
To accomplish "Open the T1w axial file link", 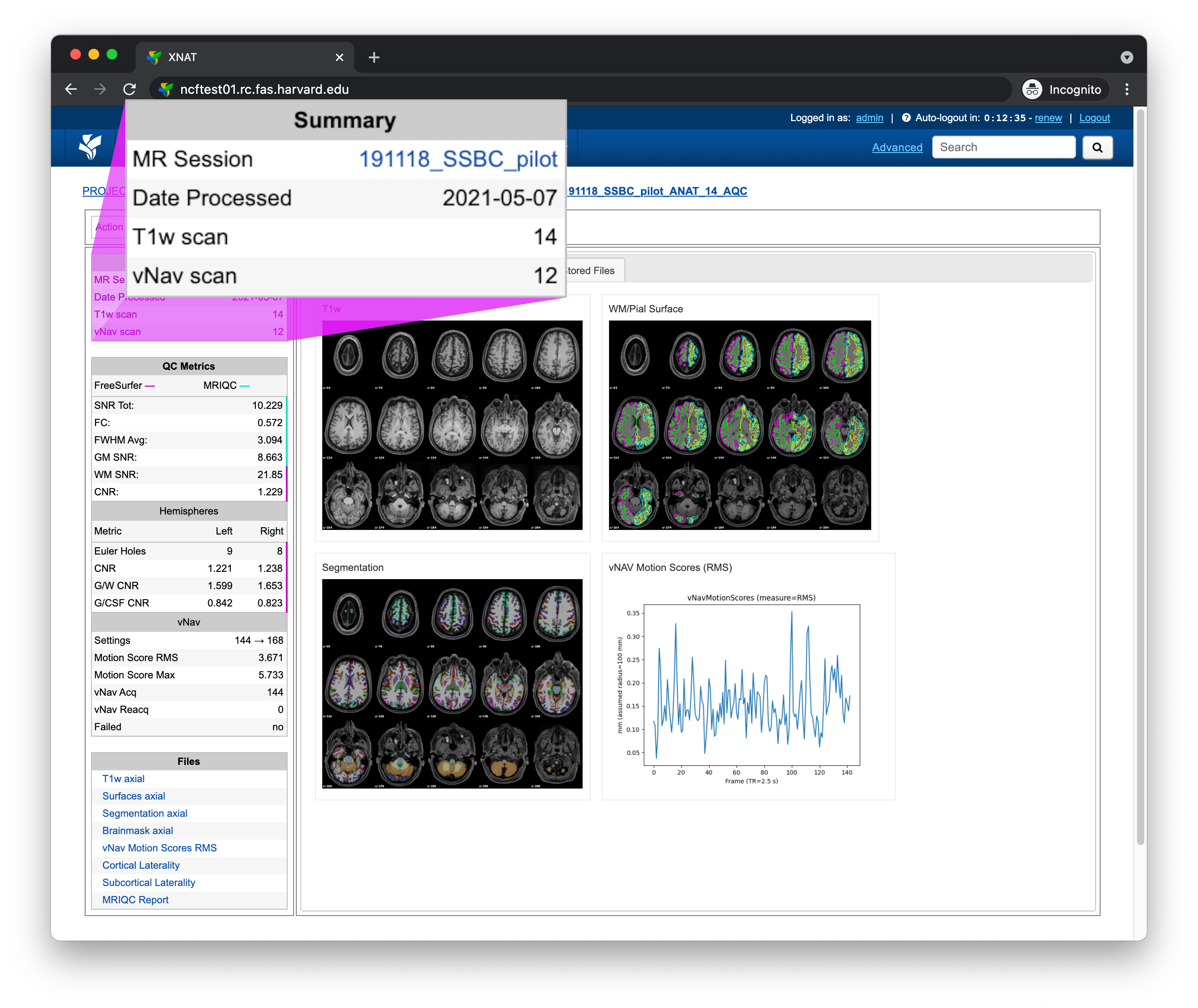I will (123, 778).
